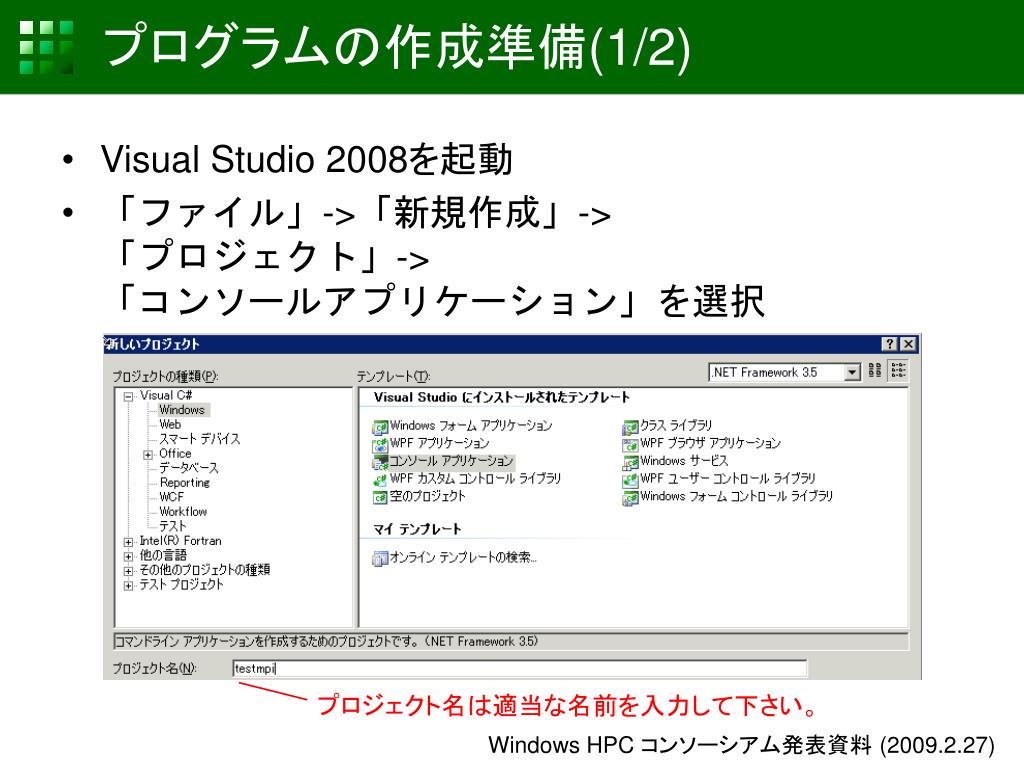
Task: Select the WPF ユーザー コントロール ライブラリ icon
Action: click(x=630, y=481)
